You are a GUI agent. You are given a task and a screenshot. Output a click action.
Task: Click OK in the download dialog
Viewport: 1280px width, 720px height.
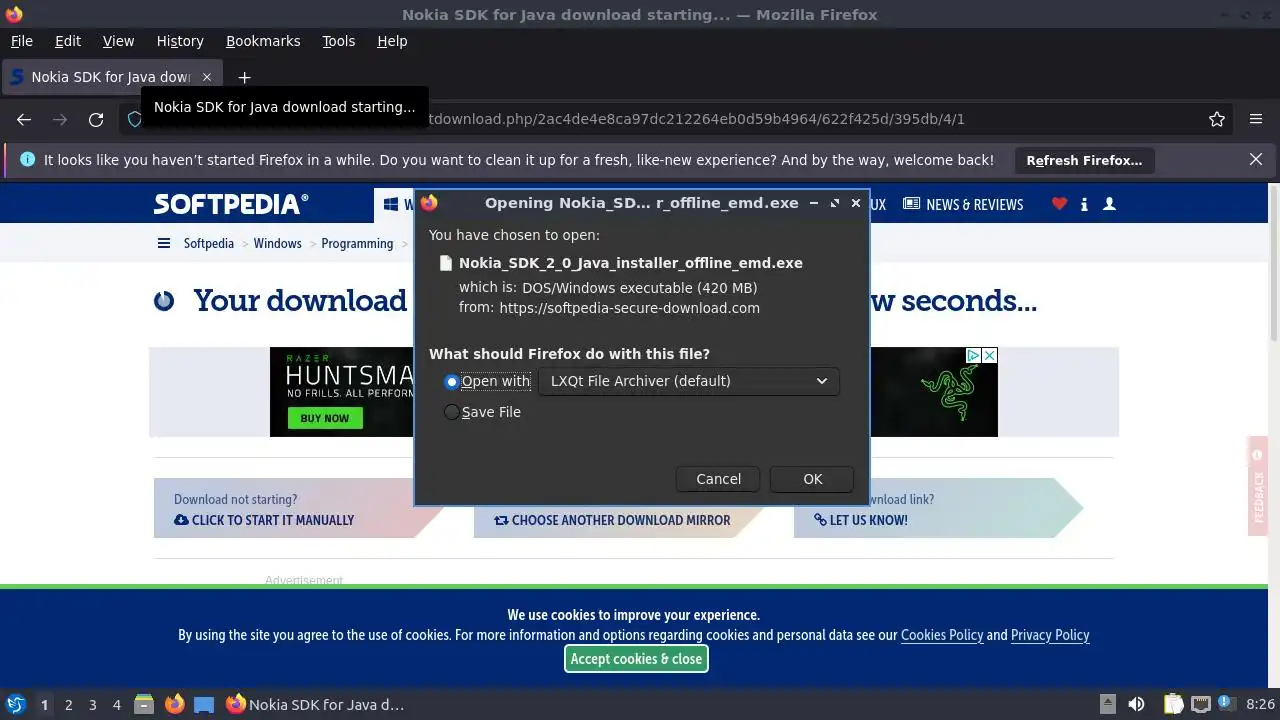pyautogui.click(x=812, y=479)
